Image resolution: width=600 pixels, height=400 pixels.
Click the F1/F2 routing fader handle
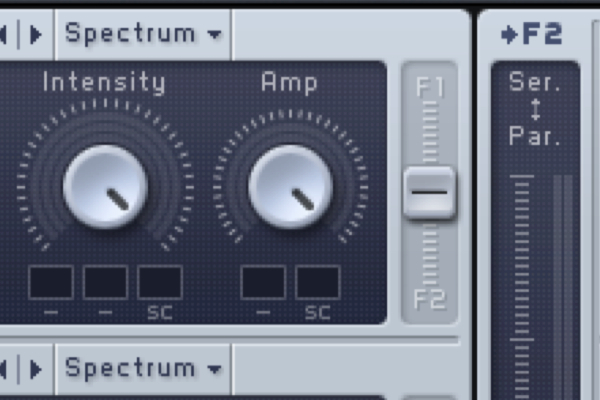[x=430, y=193]
